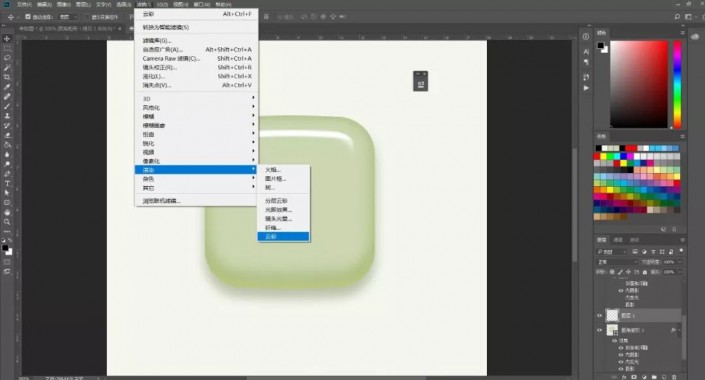Toggle lock all for layer
Image resolution: width=705 pixels, height=380 pixels.
645,272
